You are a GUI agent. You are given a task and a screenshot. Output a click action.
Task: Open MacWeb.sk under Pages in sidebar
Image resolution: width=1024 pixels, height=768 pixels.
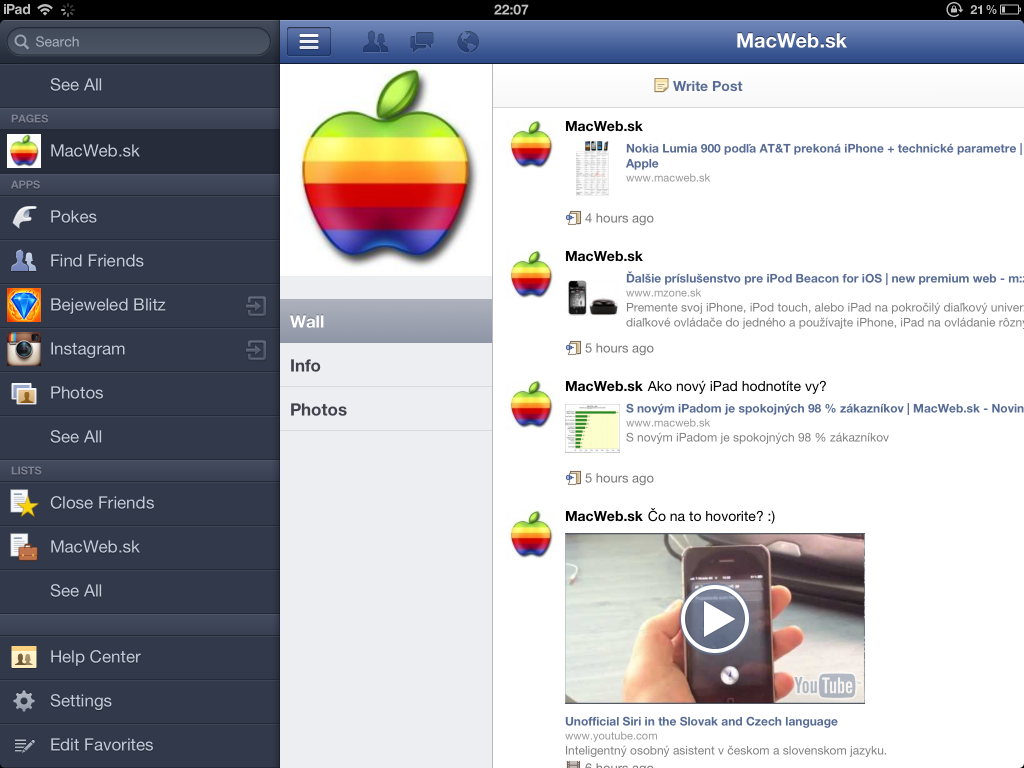140,151
